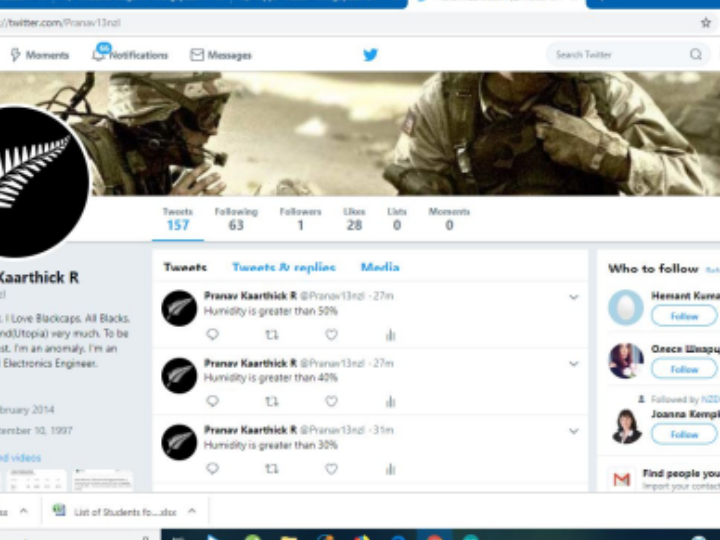720x540 pixels.
Task: Follow Hemant Kumar
Action: coord(684,316)
